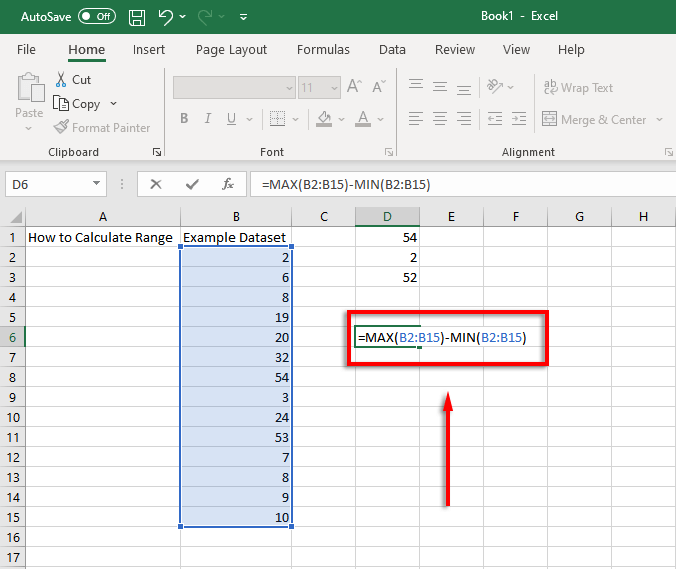Toggle Bold formatting
Viewport: 676px width, 569px height.
(x=184, y=119)
